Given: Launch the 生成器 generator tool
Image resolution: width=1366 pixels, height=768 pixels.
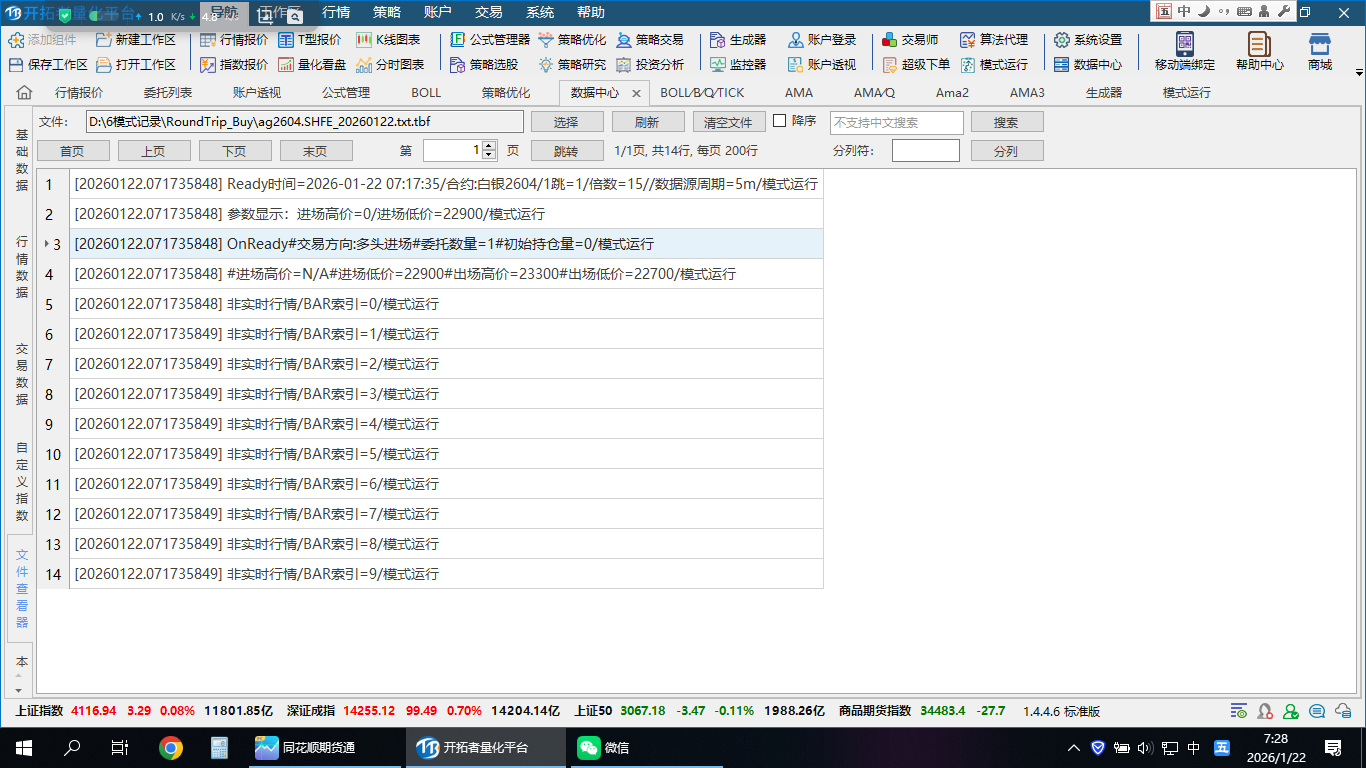Looking at the screenshot, I should coord(738,40).
